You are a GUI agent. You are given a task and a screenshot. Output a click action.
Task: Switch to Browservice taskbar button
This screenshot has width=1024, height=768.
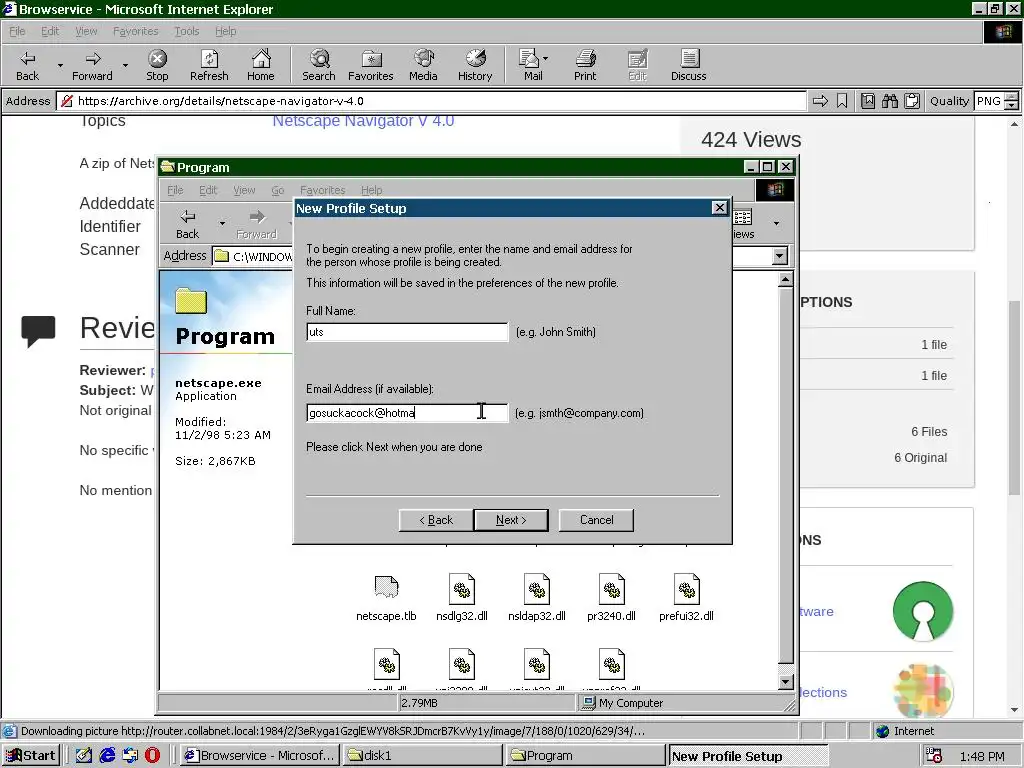pos(260,756)
